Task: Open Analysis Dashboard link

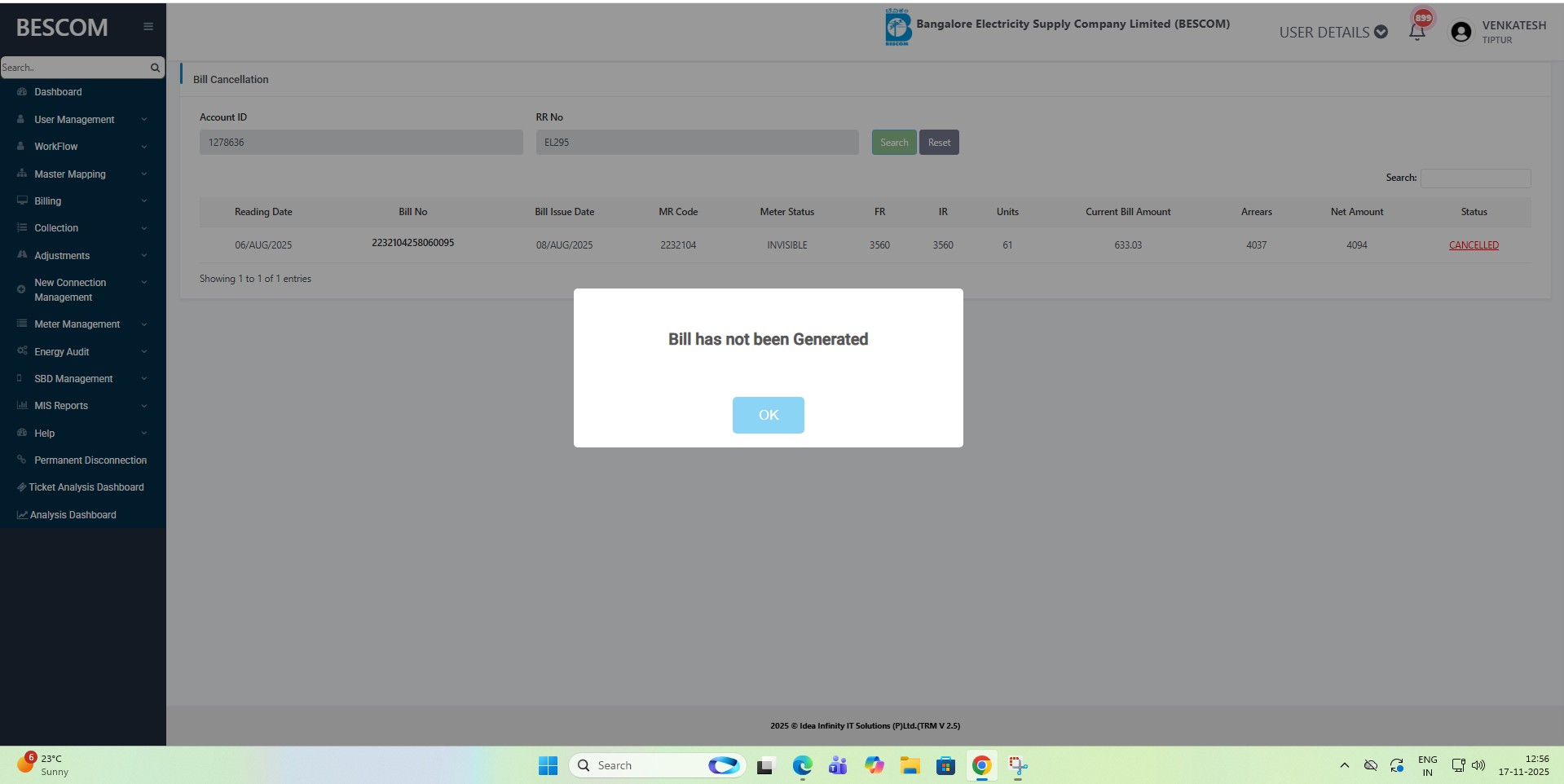Action: pos(73,515)
